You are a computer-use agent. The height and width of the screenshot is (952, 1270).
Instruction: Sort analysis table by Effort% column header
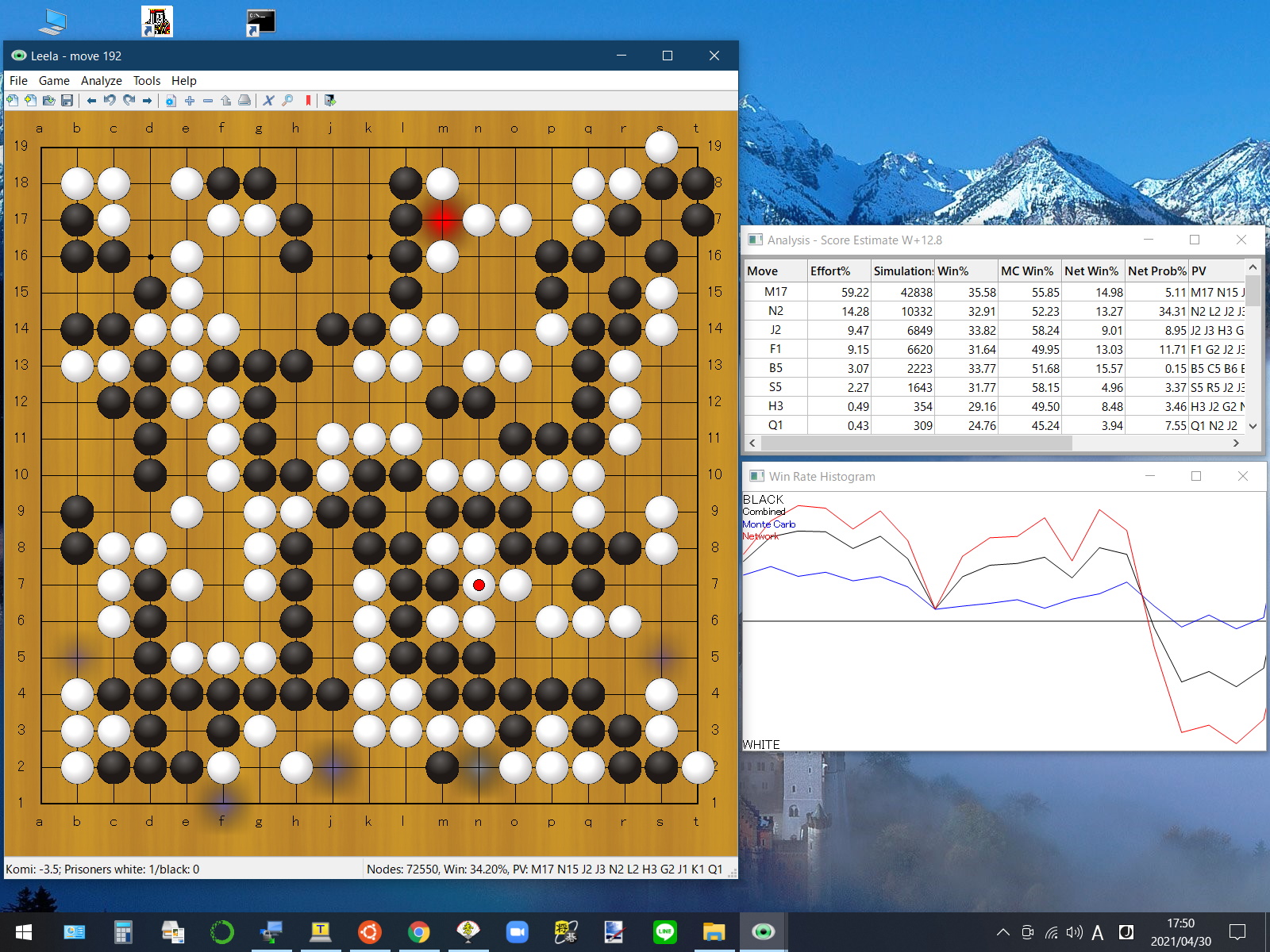point(830,271)
